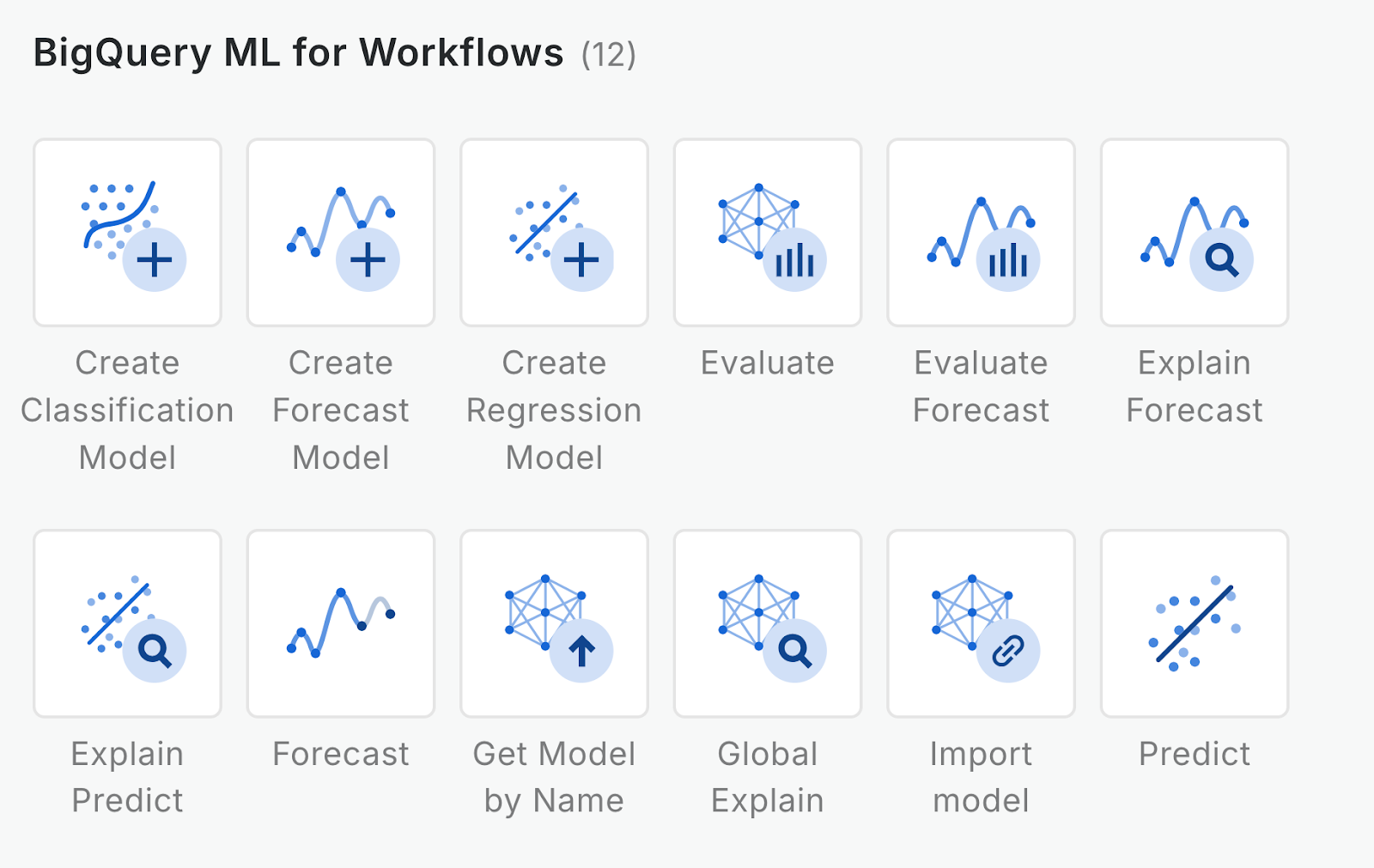Open the Import model link icon
The image size is (1374, 868).
(981, 623)
